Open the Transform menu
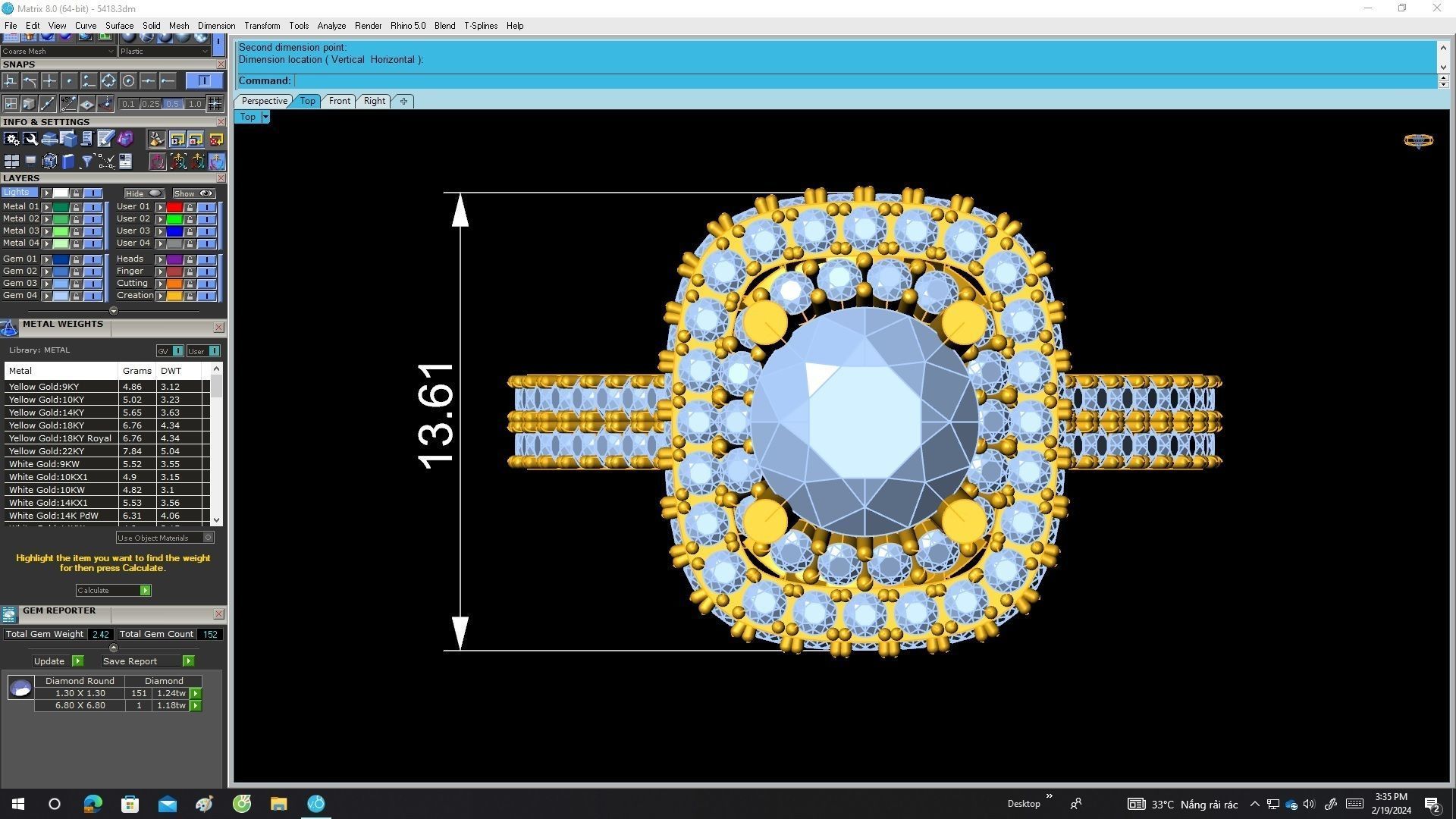Viewport: 1456px width, 819px height. [x=262, y=26]
